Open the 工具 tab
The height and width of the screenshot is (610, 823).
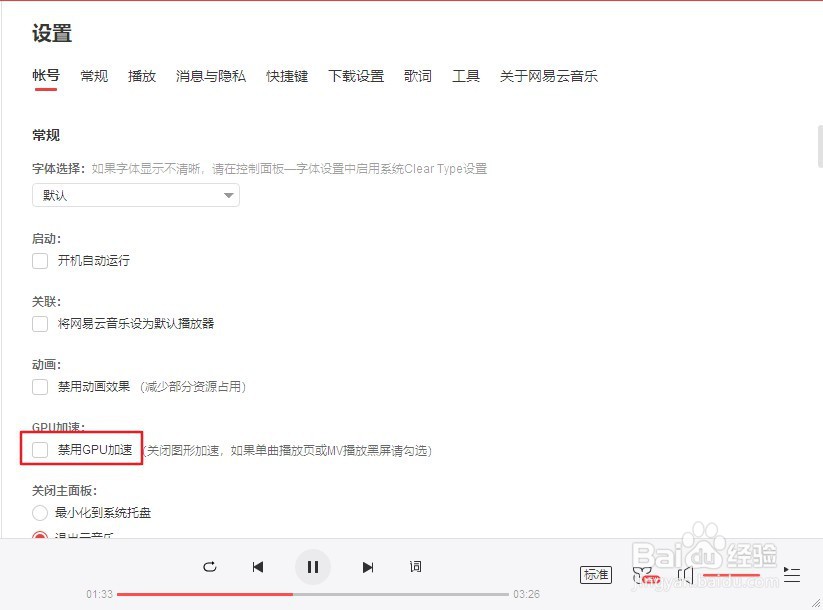466,76
